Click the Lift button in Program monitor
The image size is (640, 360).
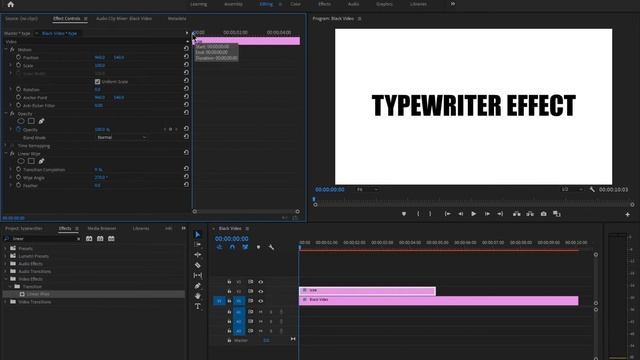(517, 214)
